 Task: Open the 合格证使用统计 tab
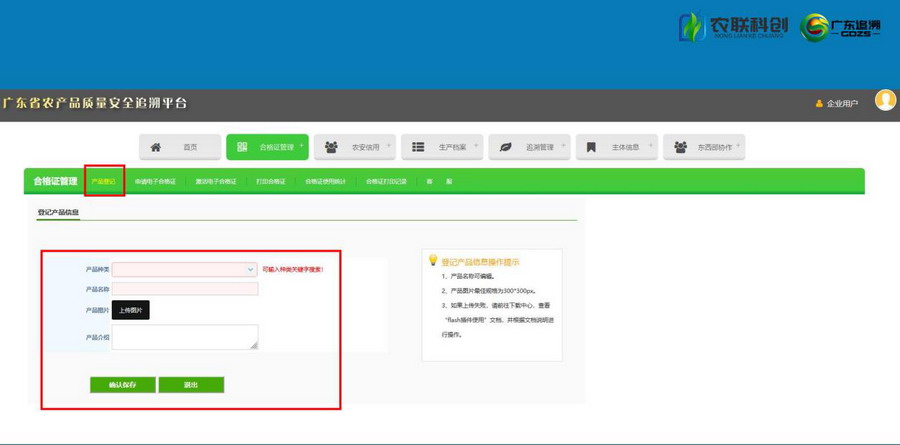[325, 181]
